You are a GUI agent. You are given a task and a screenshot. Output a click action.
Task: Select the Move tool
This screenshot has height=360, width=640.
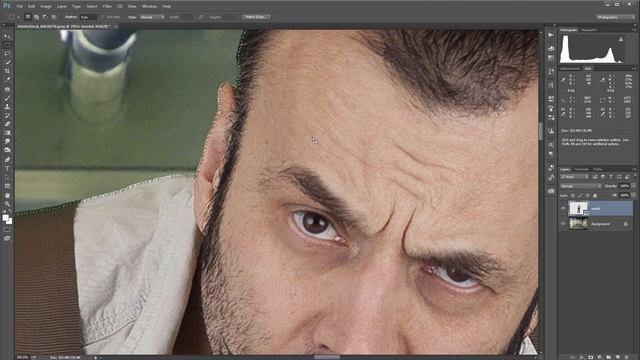pos(7,36)
